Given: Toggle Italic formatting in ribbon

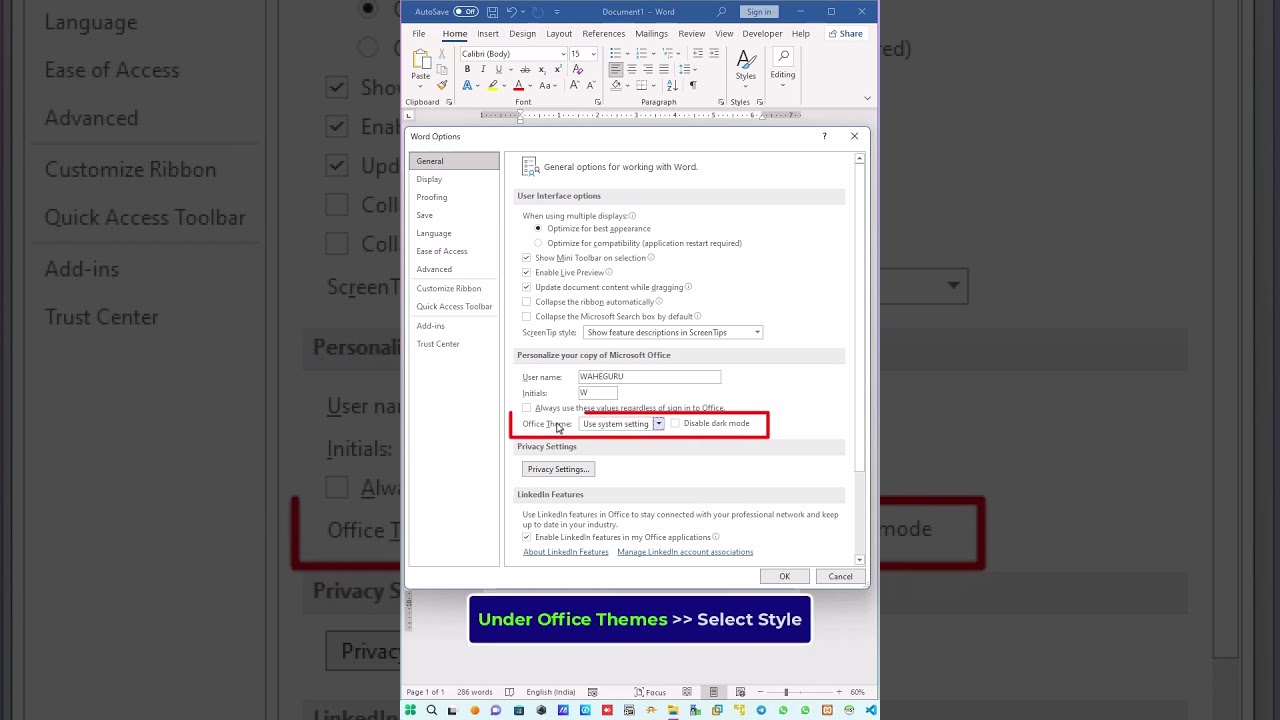Looking at the screenshot, I should 482,70.
